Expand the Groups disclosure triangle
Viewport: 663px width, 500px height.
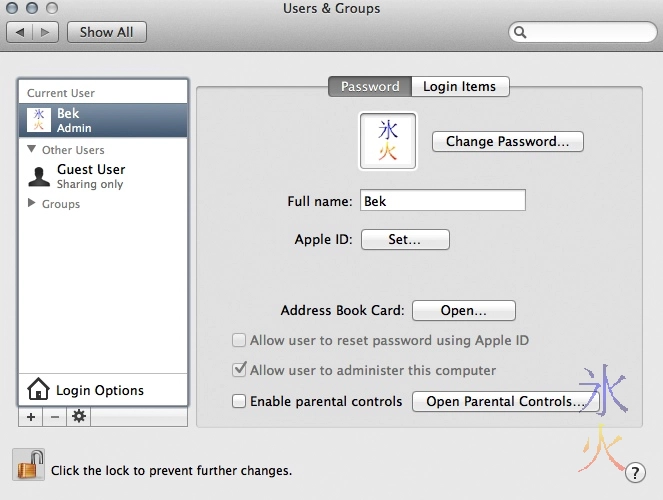[32, 204]
